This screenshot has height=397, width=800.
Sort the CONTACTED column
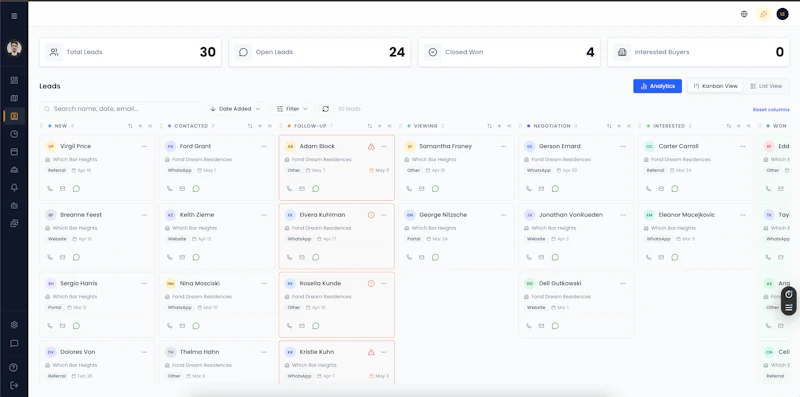click(x=250, y=126)
